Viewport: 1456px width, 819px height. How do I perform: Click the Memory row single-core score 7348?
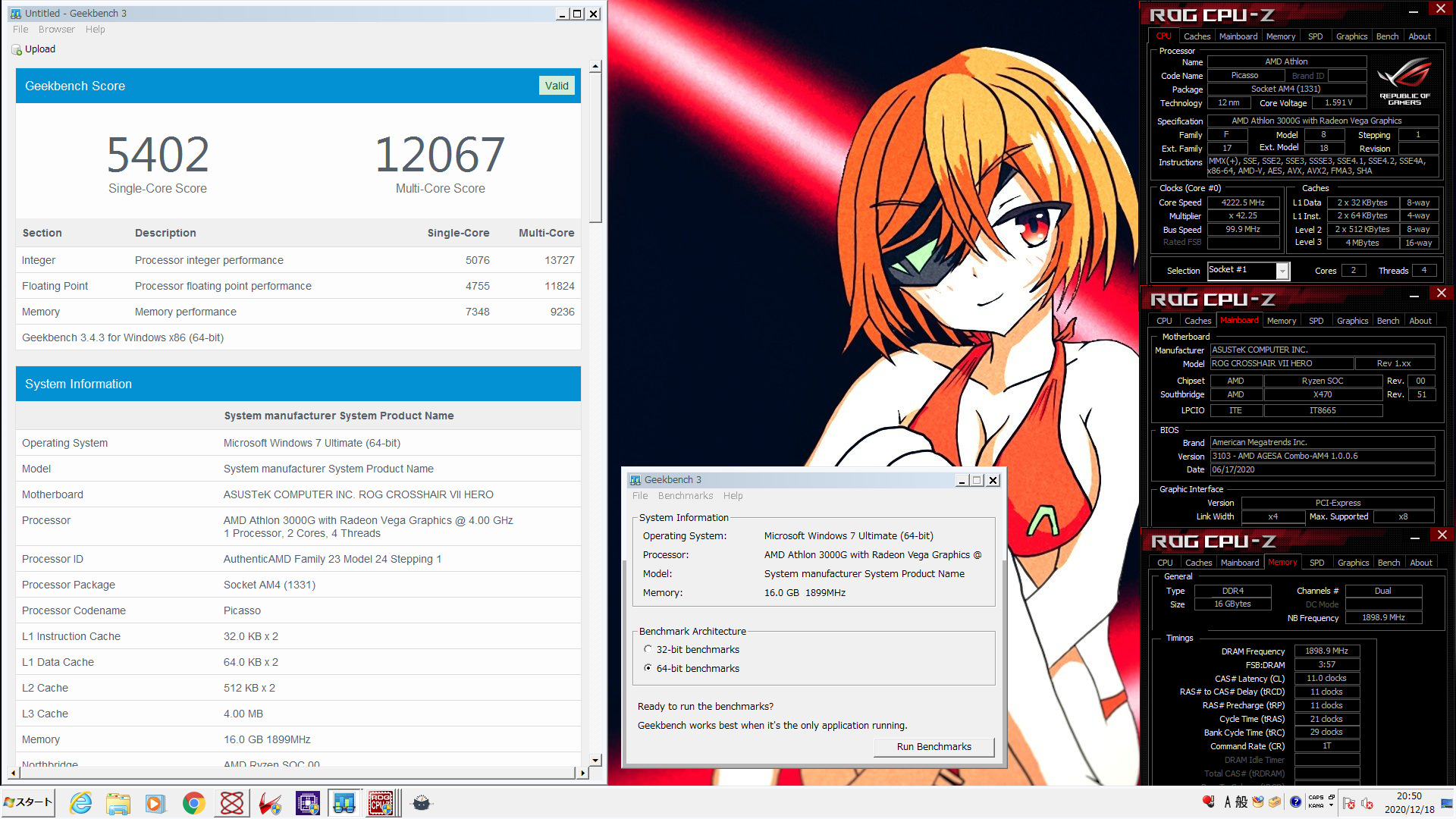(478, 312)
